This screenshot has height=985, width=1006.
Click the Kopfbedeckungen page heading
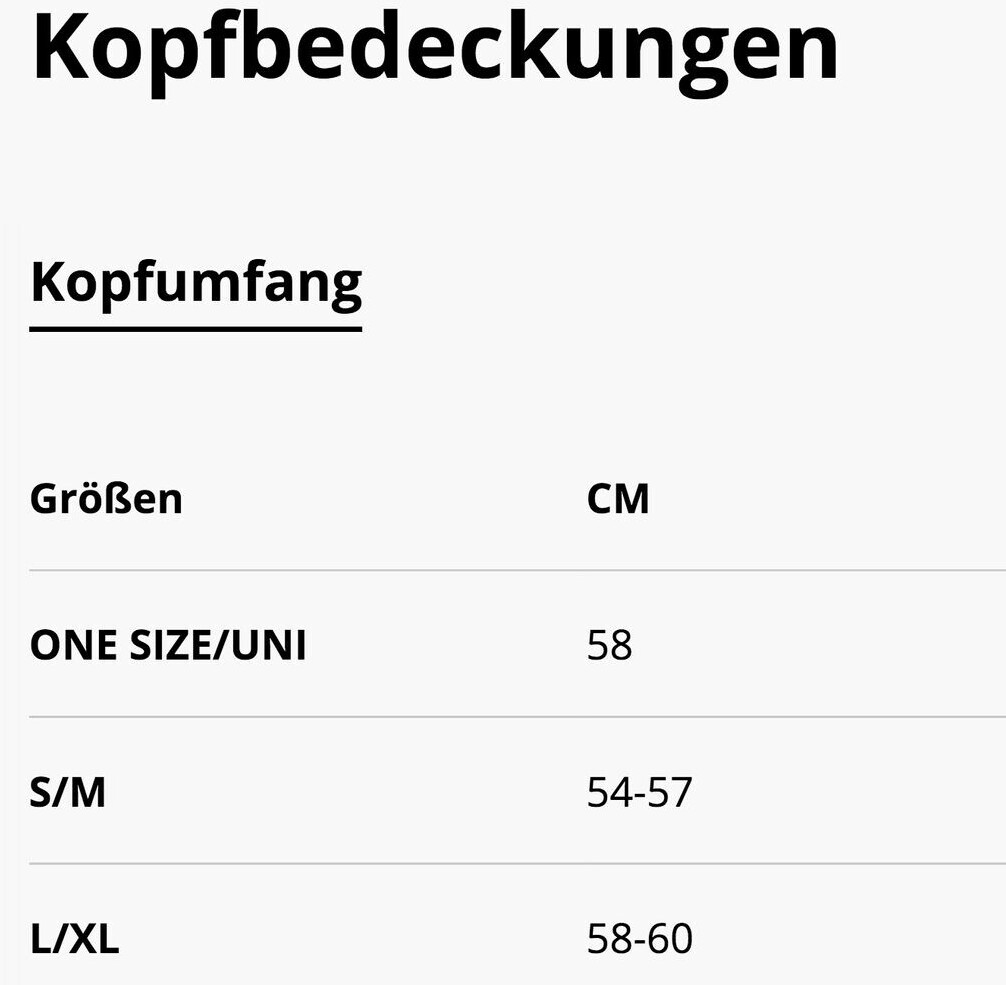click(435, 46)
